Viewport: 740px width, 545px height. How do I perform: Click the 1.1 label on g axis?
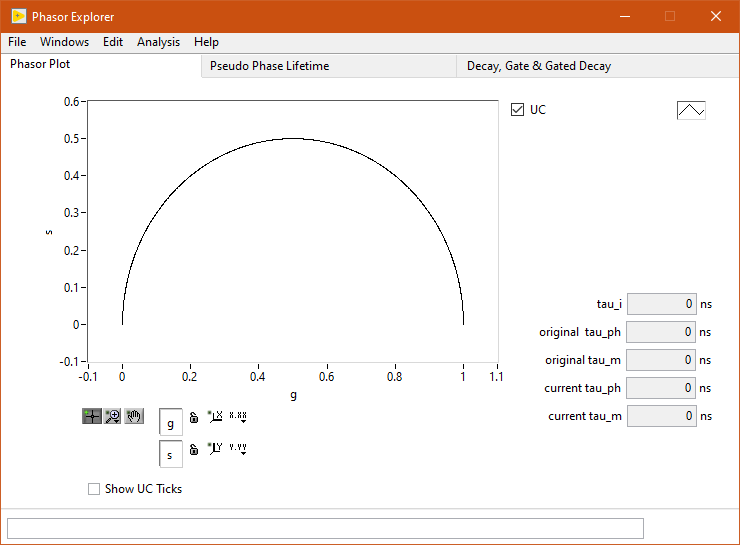496,377
